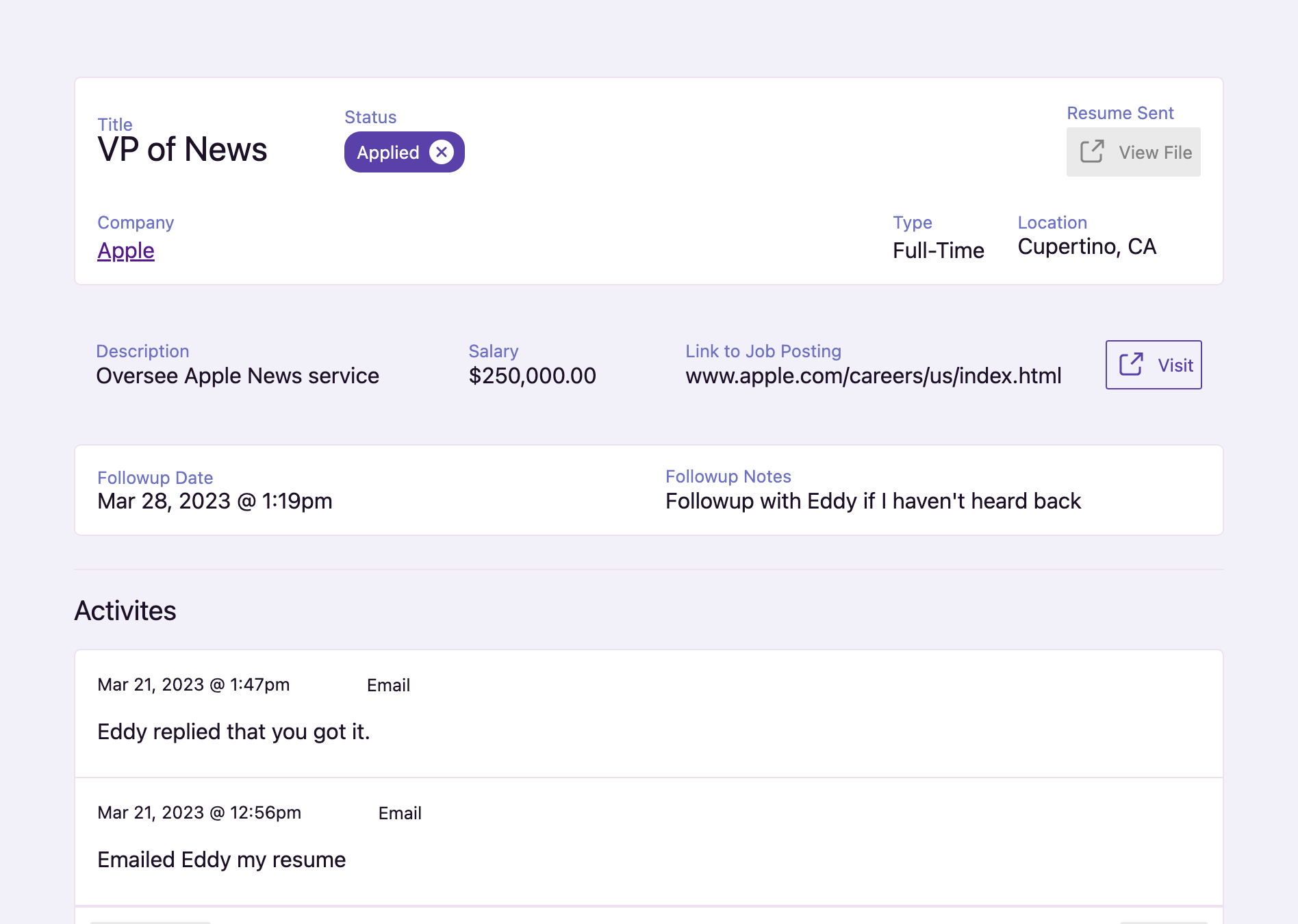
Task: Select the 'Emailed Eddy my resume' activity
Action: tap(221, 860)
